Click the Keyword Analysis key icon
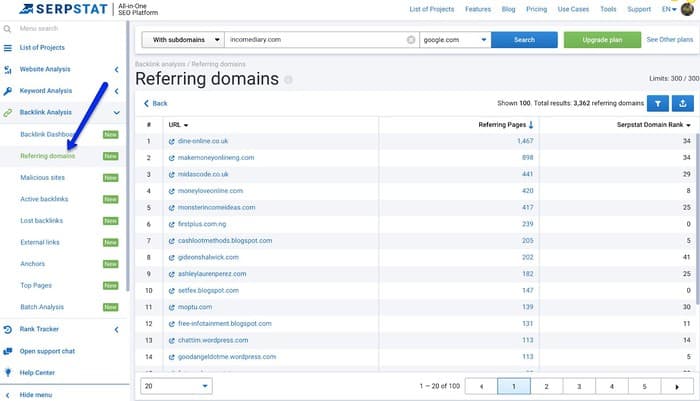The width and height of the screenshot is (700, 401). (x=8, y=91)
